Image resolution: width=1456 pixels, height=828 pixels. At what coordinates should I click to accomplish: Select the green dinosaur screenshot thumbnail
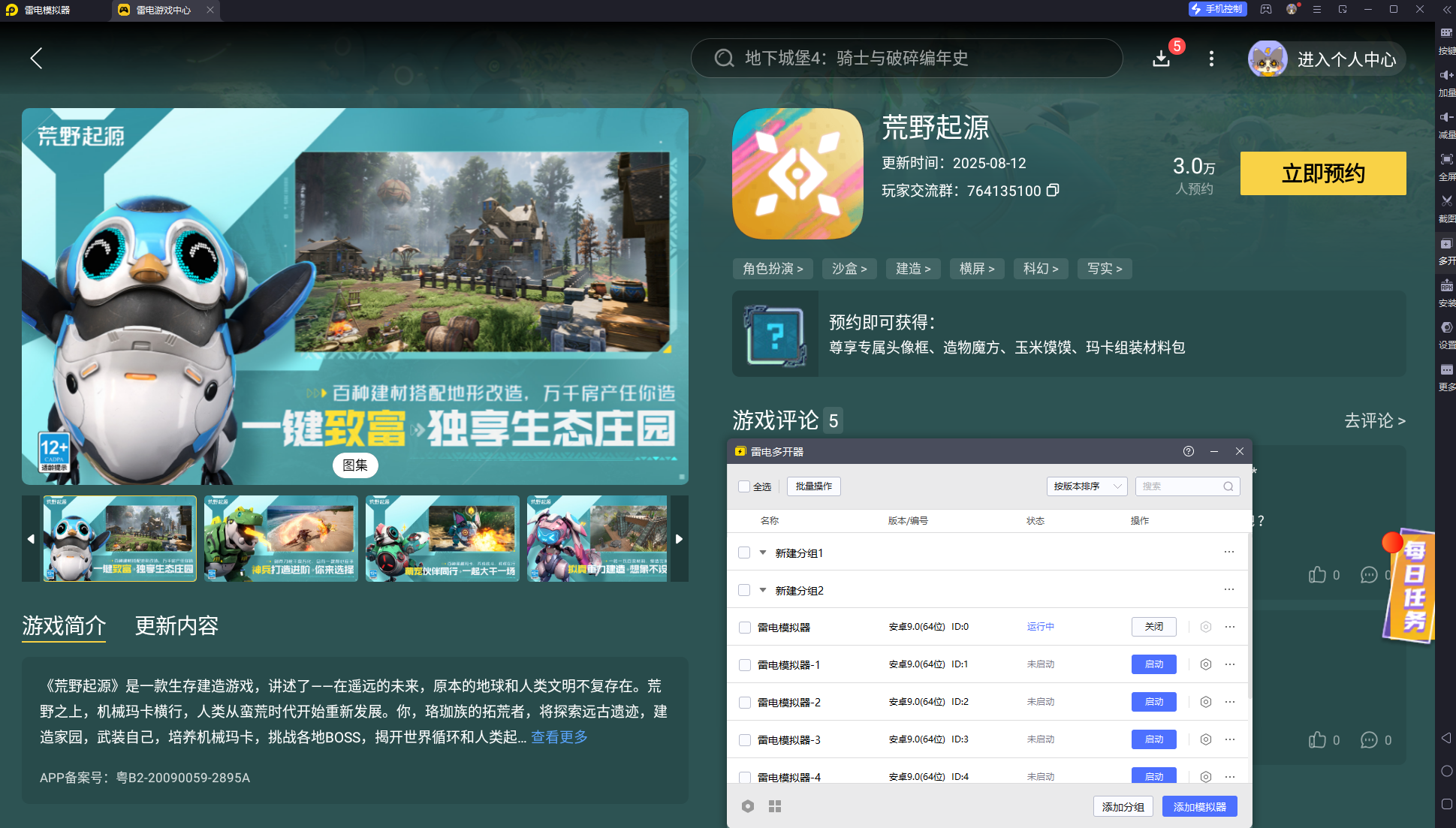(281, 539)
